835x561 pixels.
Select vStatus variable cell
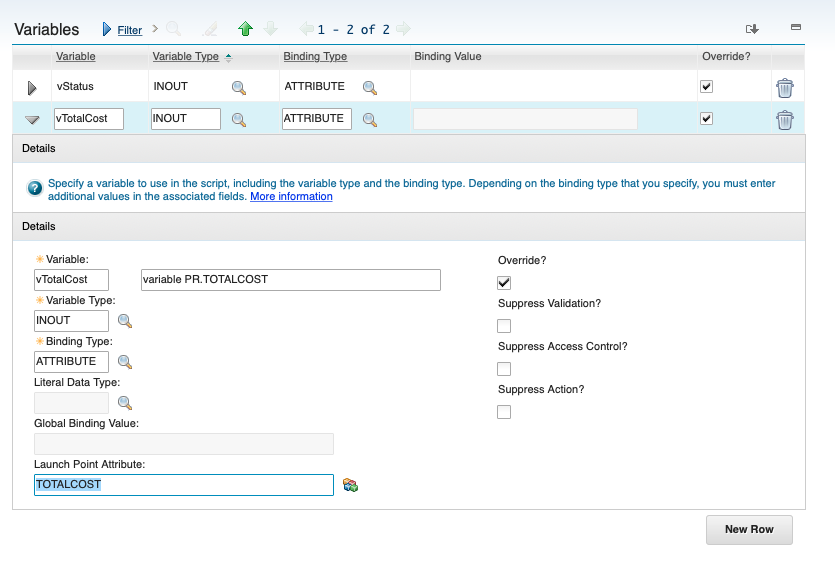(x=75, y=86)
